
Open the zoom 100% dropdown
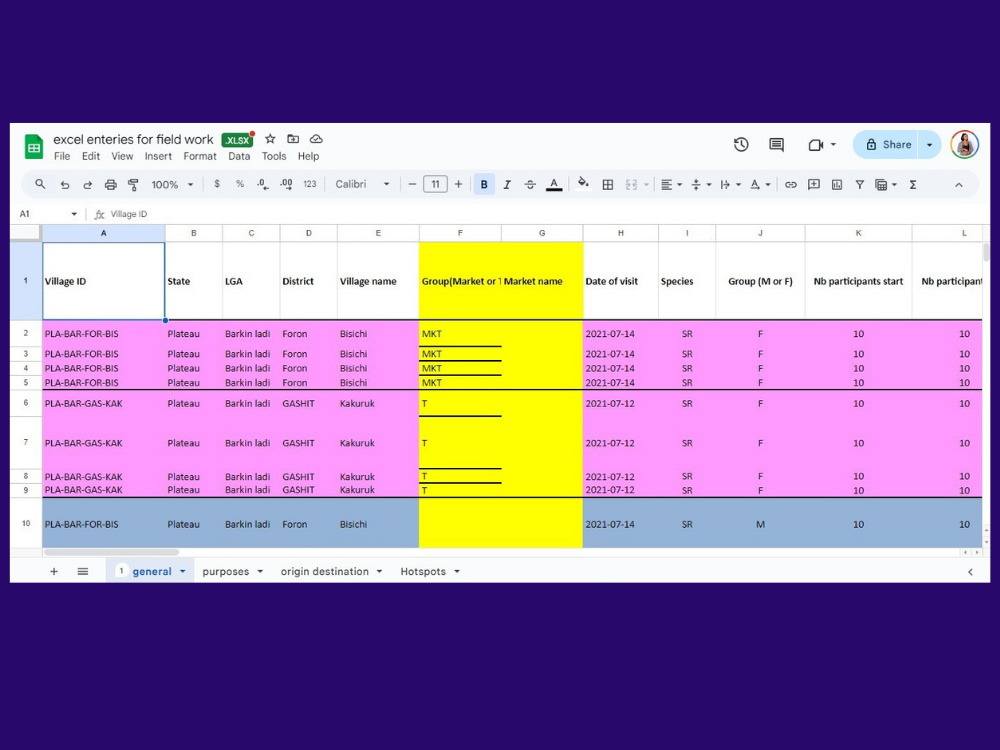point(172,185)
